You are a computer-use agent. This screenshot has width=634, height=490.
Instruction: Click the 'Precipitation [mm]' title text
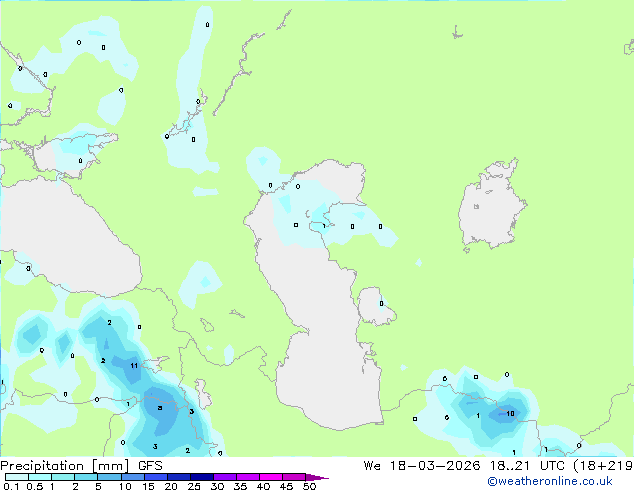64,466
